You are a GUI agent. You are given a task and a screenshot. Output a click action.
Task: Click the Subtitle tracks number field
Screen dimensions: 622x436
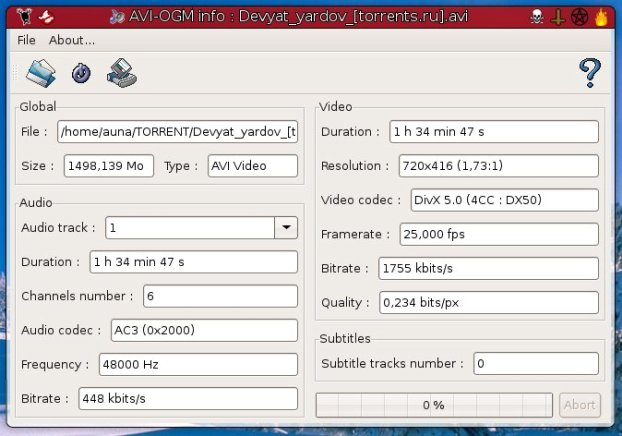coord(536,363)
